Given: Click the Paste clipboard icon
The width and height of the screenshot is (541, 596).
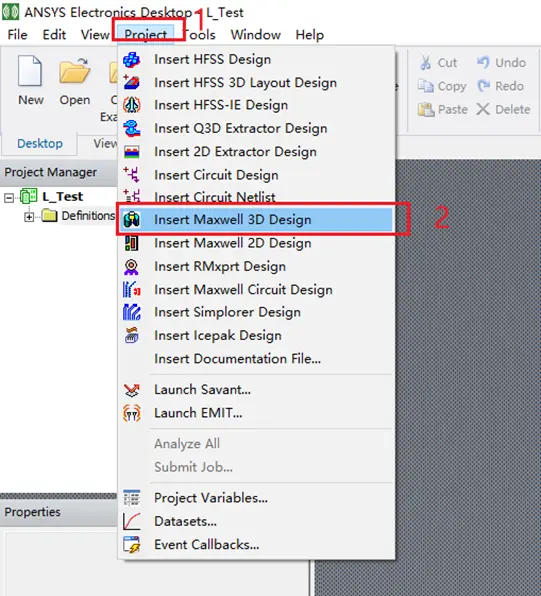Looking at the screenshot, I should (426, 109).
